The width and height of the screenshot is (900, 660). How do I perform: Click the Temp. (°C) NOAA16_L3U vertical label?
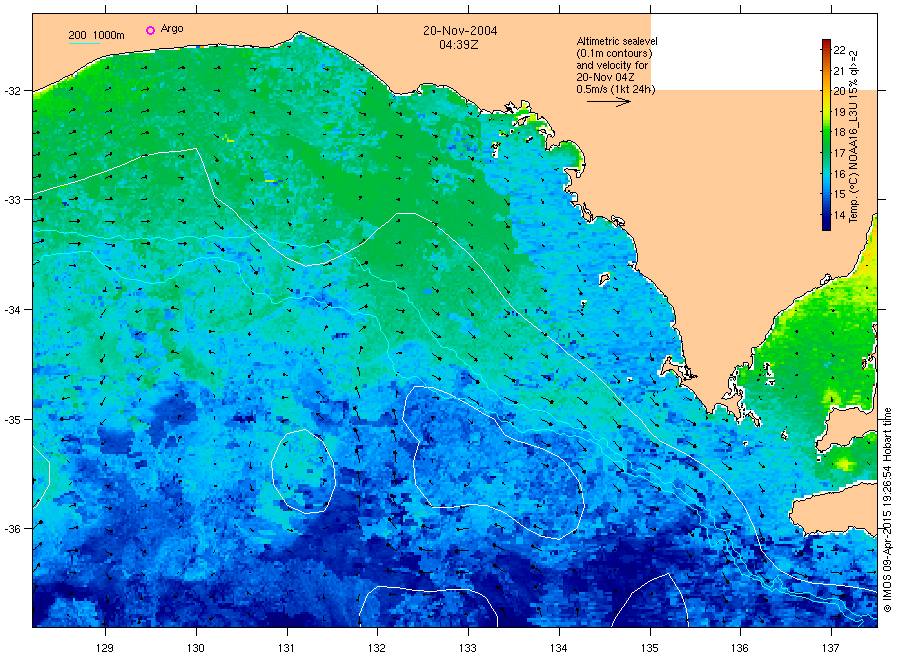pos(854,136)
